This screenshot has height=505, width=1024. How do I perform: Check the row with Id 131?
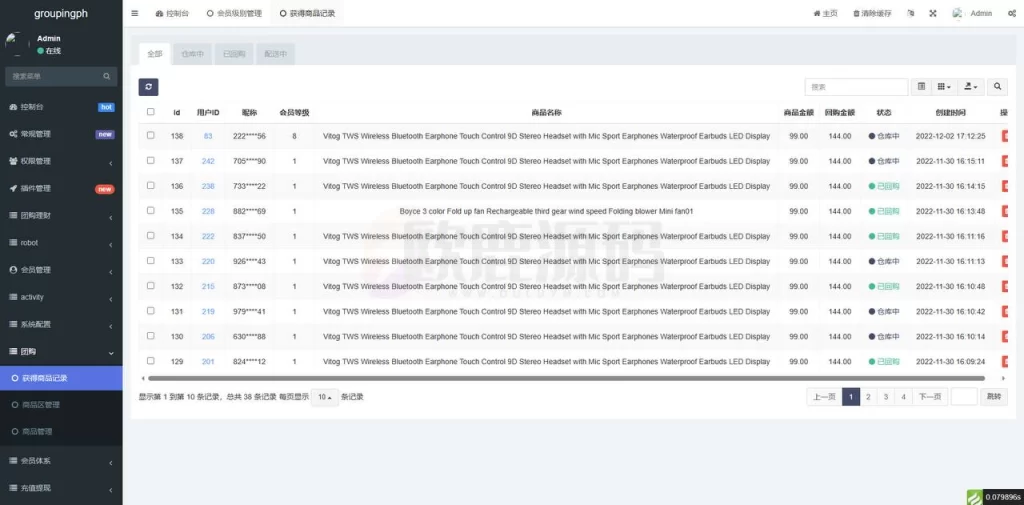pyautogui.click(x=151, y=310)
